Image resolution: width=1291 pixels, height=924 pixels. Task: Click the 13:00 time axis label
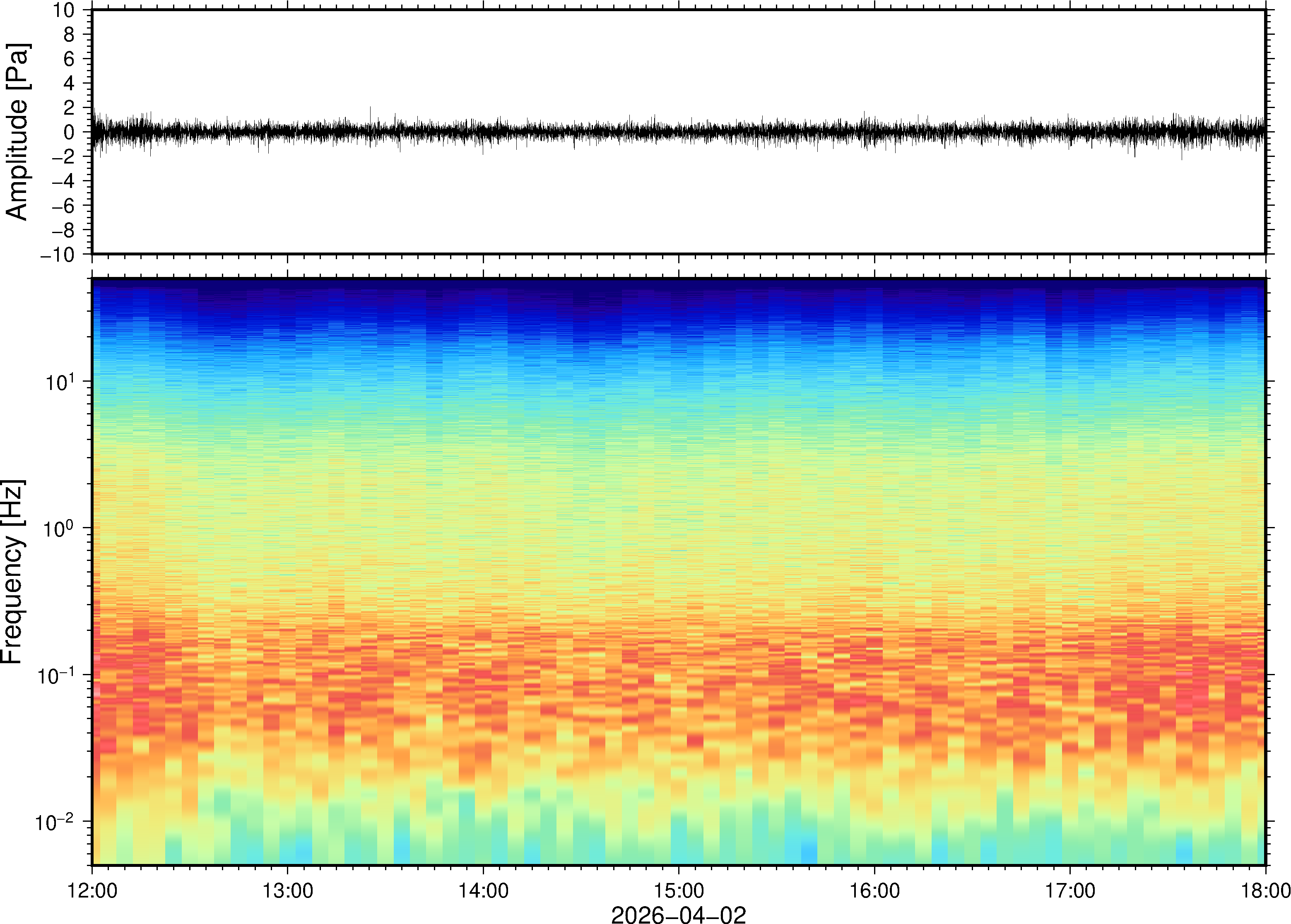(x=287, y=890)
